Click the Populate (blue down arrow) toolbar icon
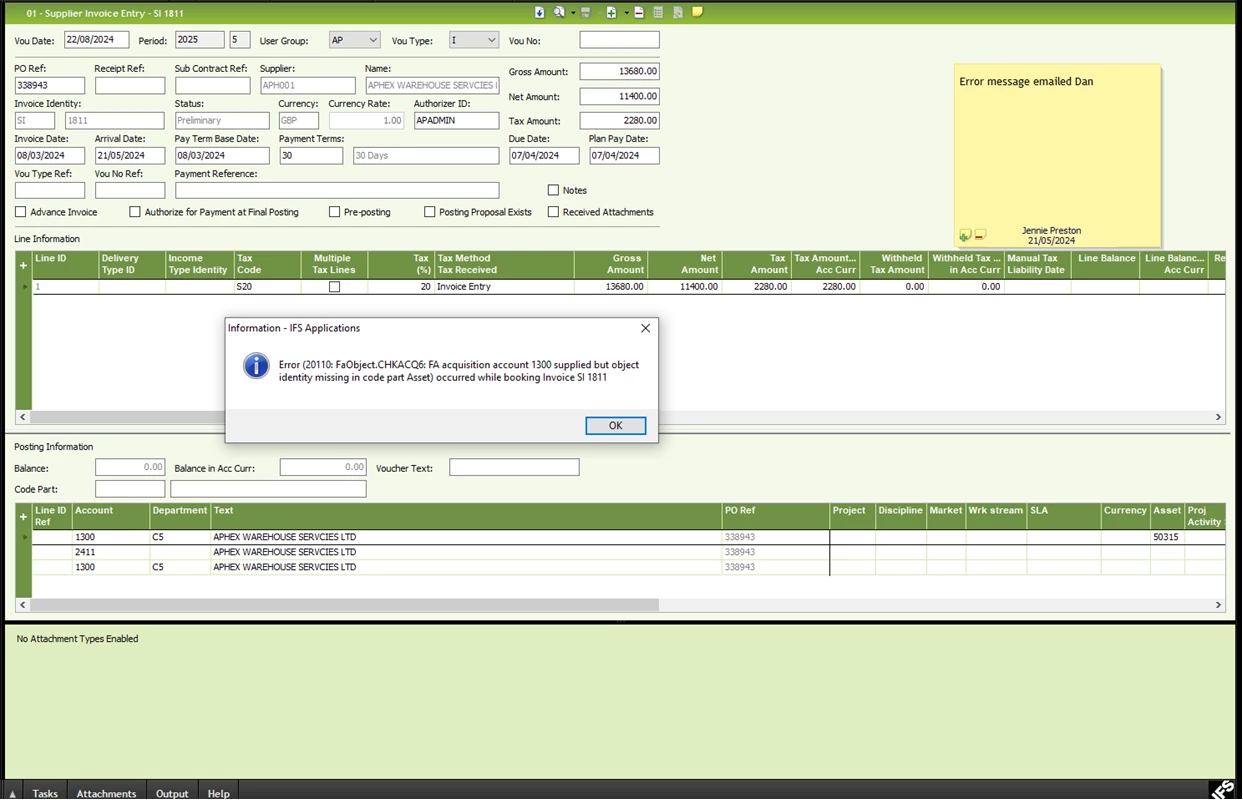 540,12
